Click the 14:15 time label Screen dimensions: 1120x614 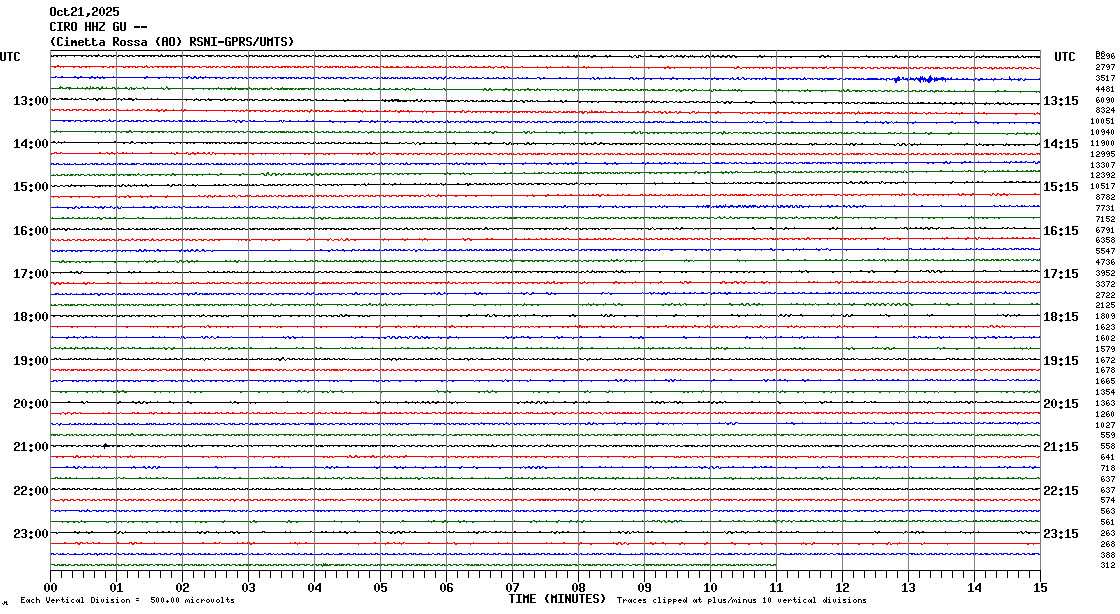click(x=1061, y=144)
